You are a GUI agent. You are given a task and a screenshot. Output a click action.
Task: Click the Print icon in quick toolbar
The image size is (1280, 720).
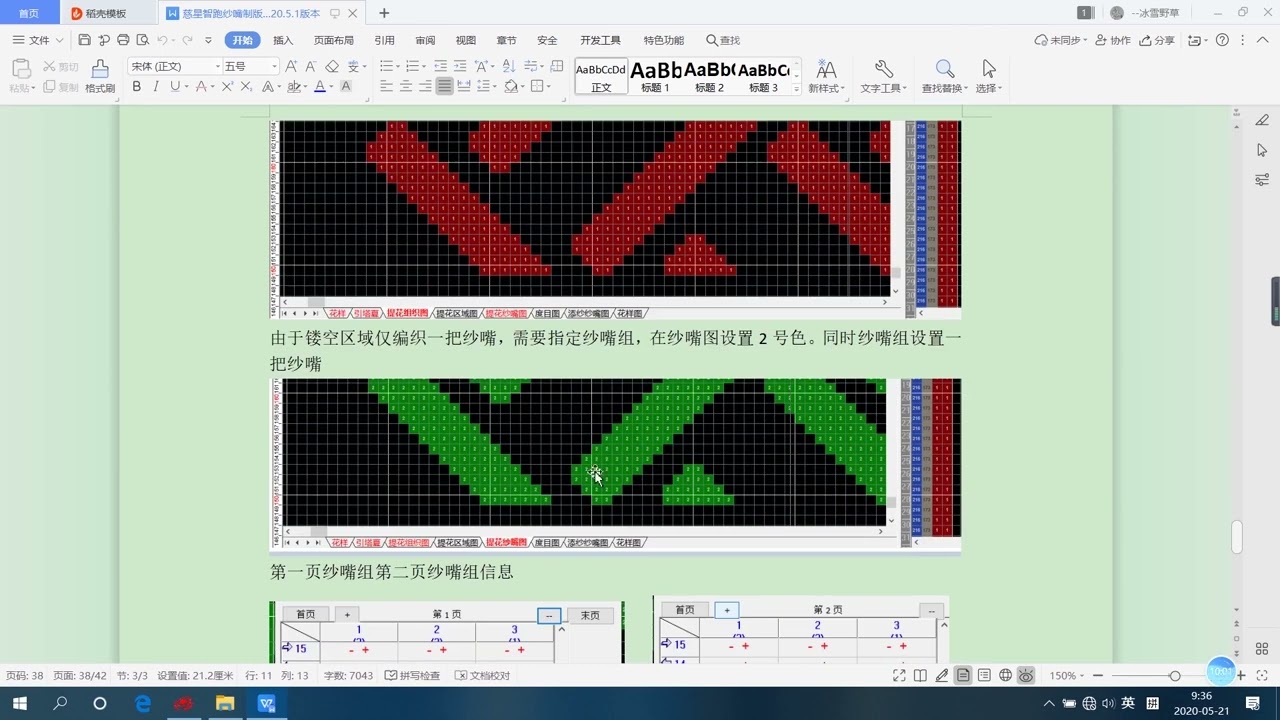point(123,40)
